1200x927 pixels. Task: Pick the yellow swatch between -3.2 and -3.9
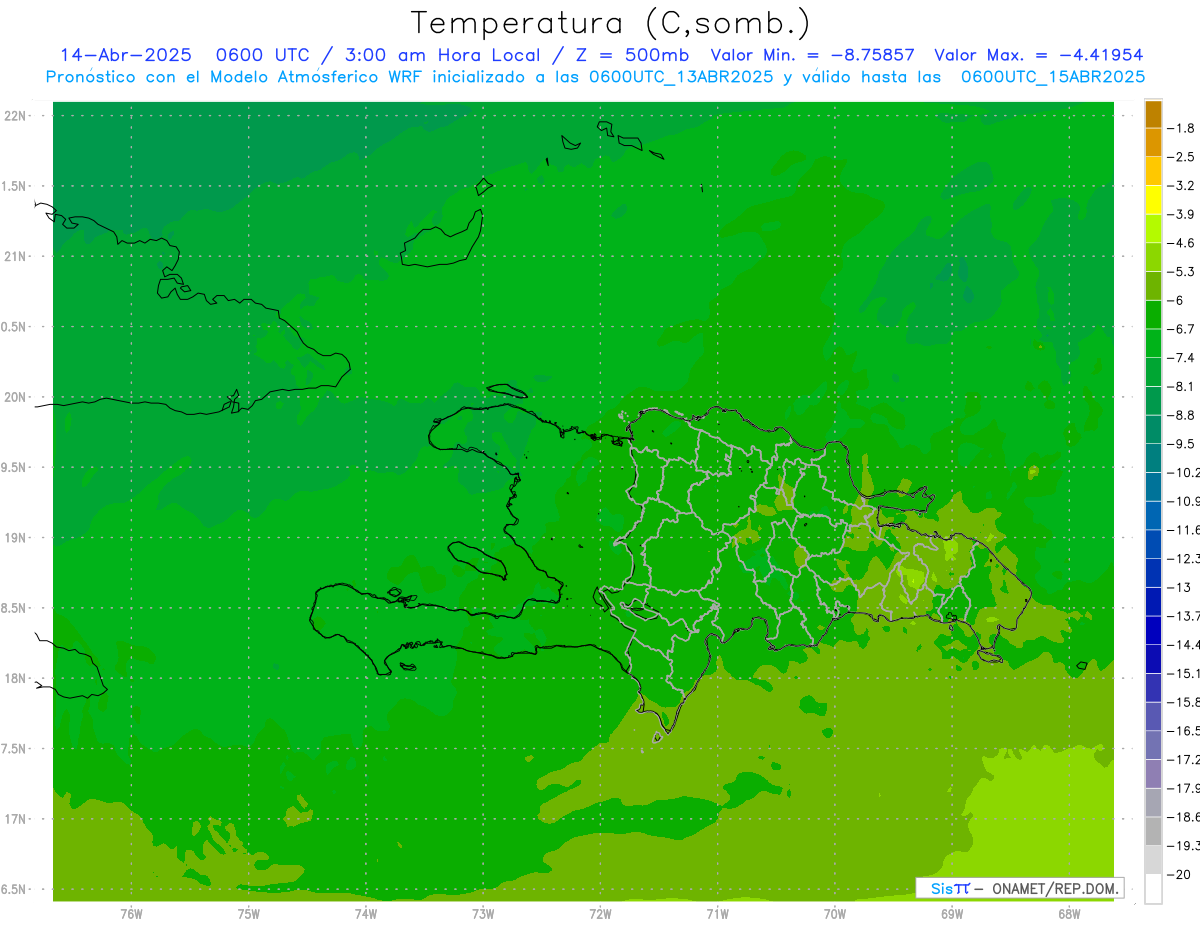click(x=1153, y=200)
